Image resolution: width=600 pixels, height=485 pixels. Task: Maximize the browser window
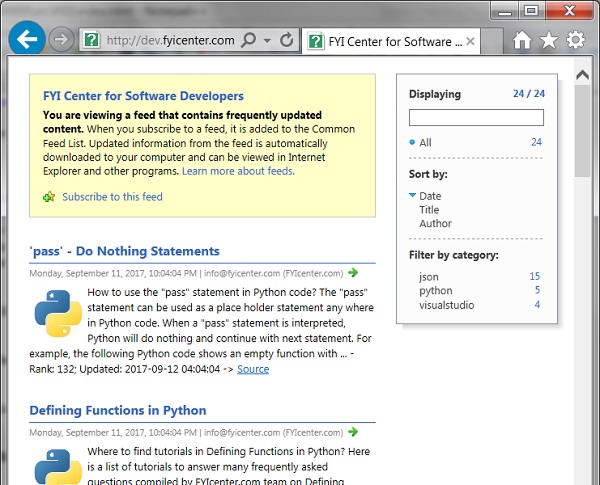[x=531, y=11]
